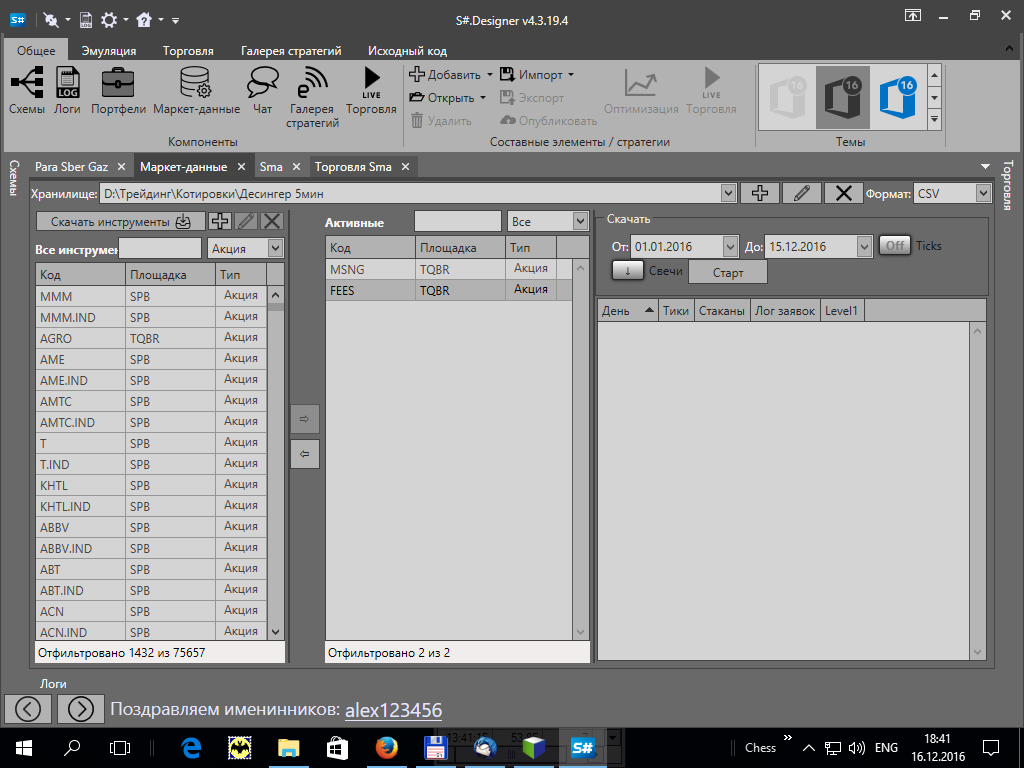Expand the themes gallery more arrow
The height and width of the screenshot is (768, 1024).
935,119
